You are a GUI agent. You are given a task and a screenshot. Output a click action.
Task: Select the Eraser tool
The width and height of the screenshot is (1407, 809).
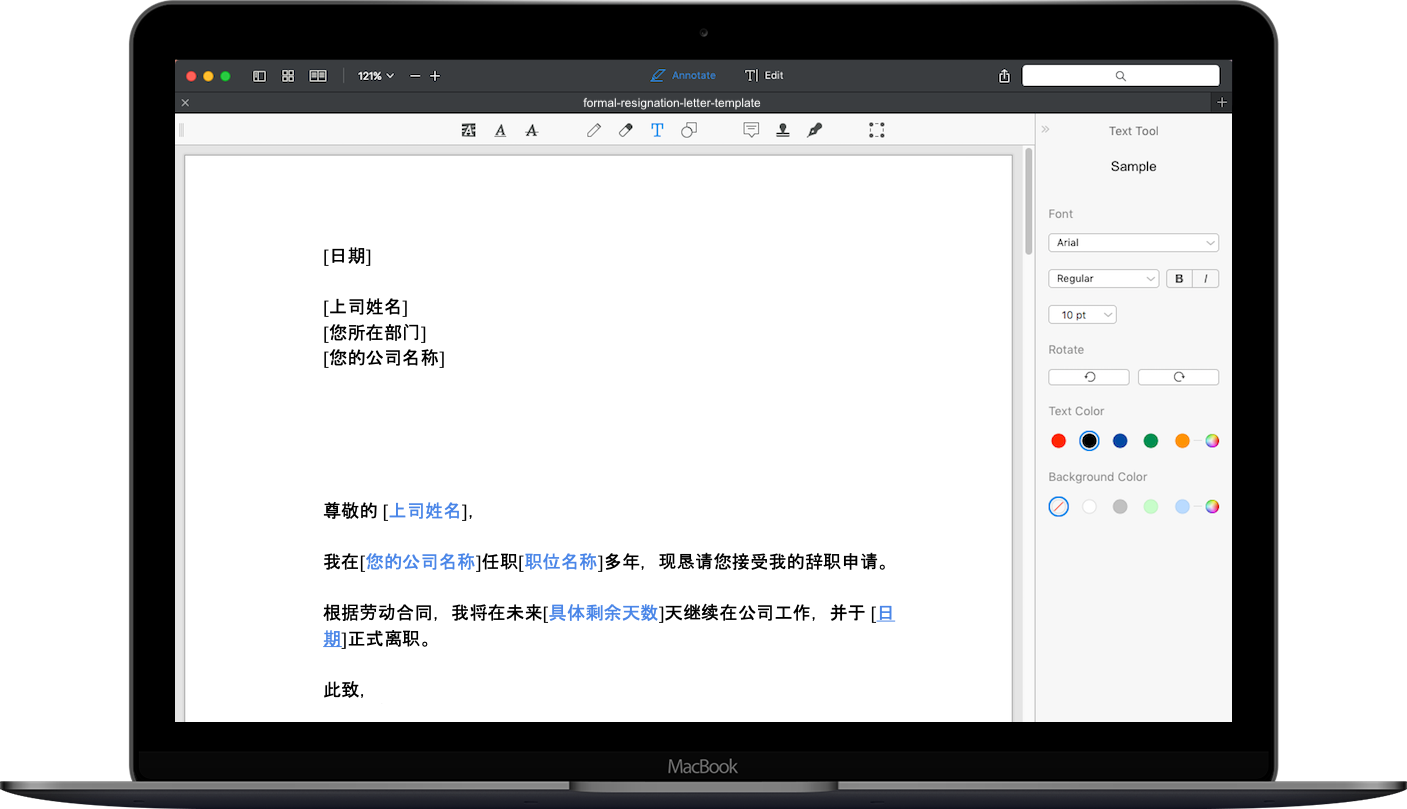pos(626,130)
